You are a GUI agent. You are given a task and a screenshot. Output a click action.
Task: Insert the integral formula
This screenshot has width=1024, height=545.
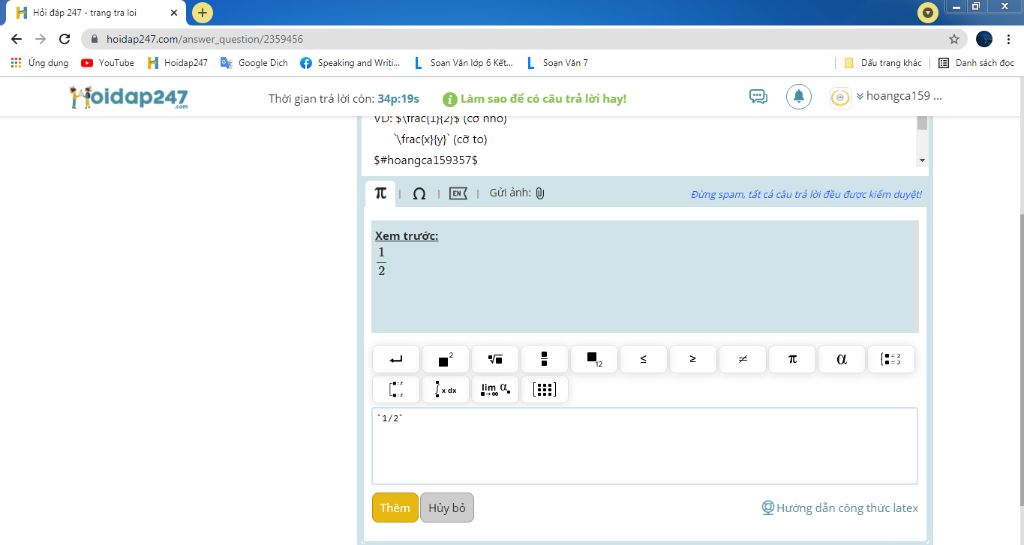pyautogui.click(x=445, y=390)
